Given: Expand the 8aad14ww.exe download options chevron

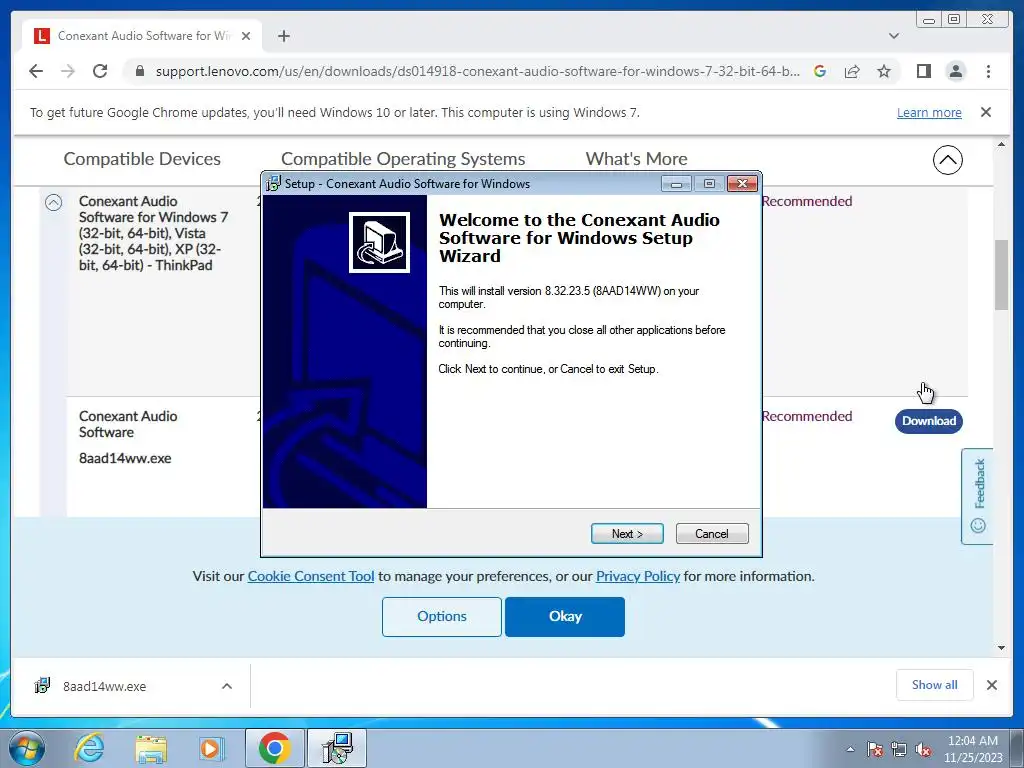Looking at the screenshot, I should point(227,686).
